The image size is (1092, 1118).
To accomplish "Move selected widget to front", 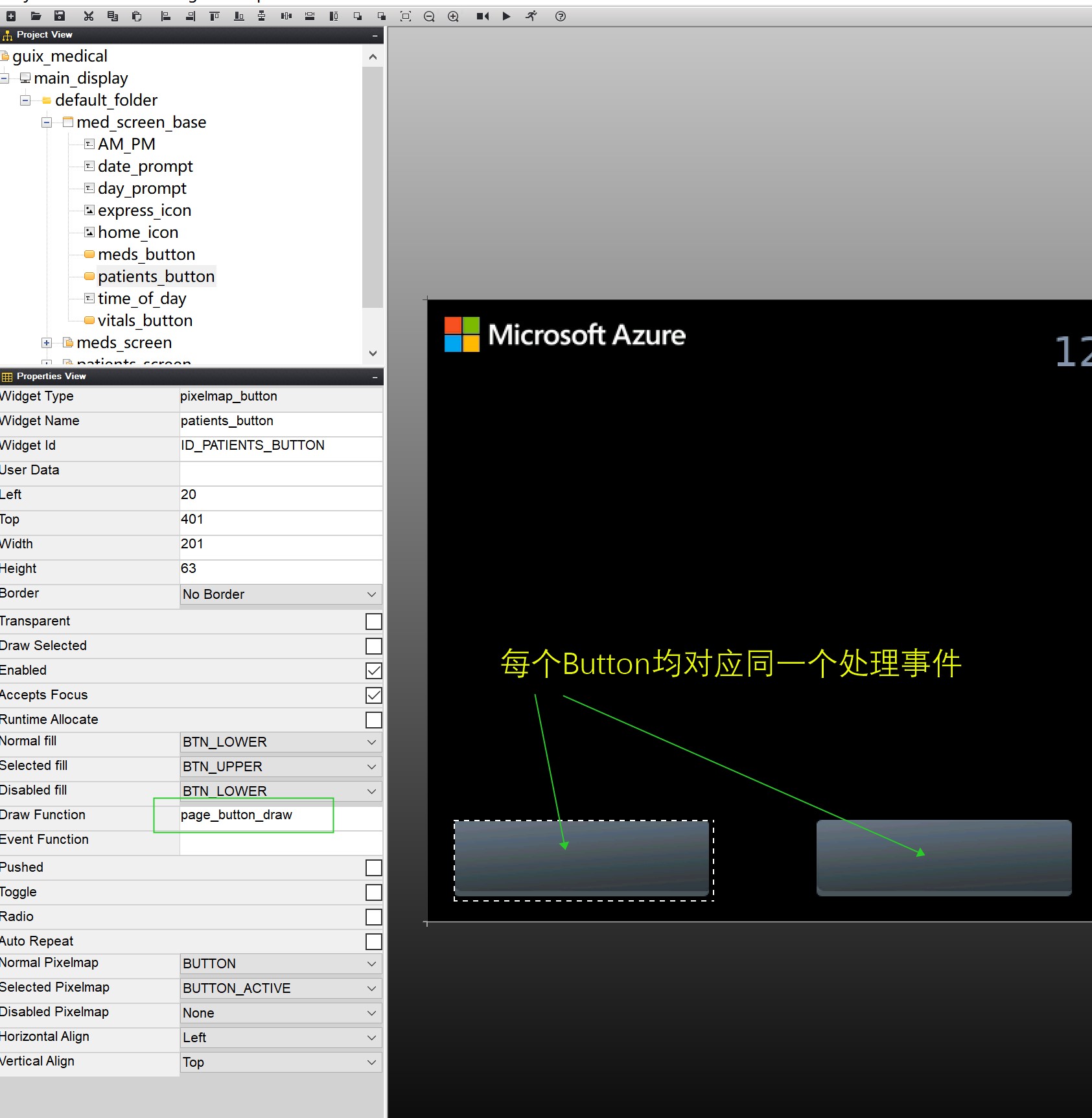I will (x=358, y=16).
